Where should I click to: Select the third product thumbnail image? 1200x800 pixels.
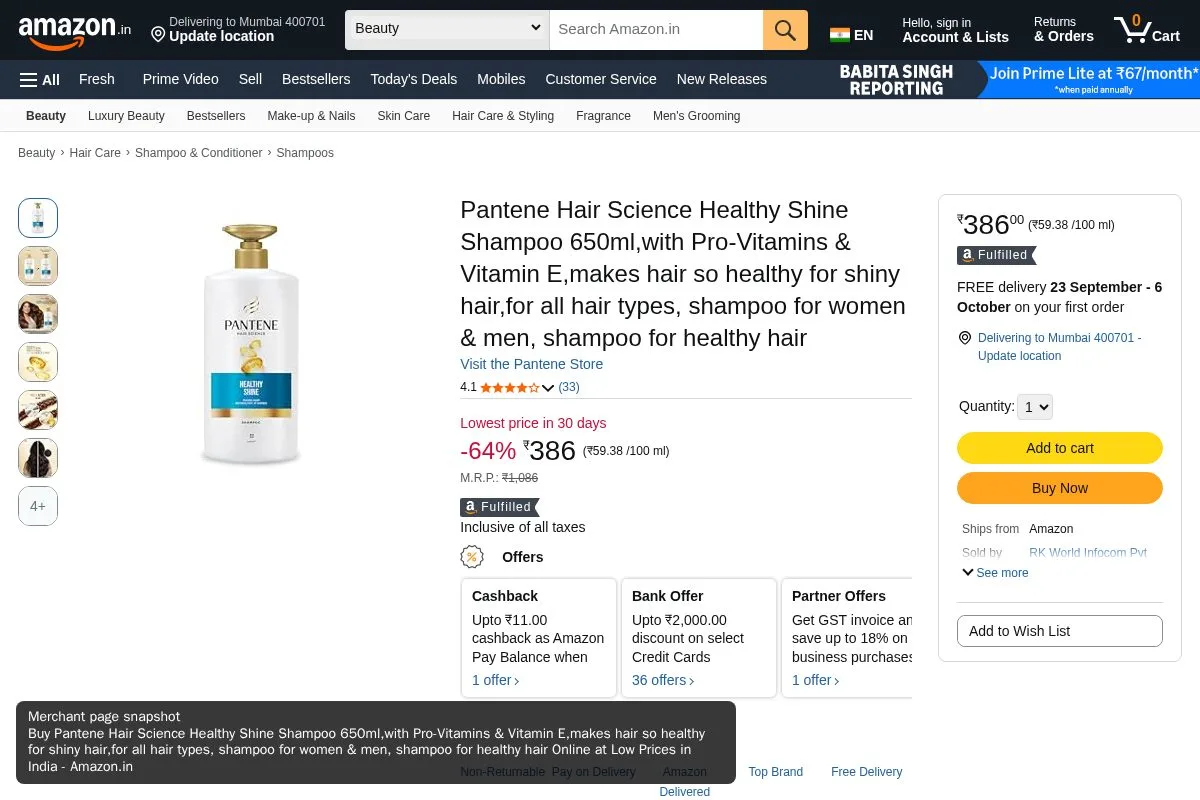tap(38, 314)
